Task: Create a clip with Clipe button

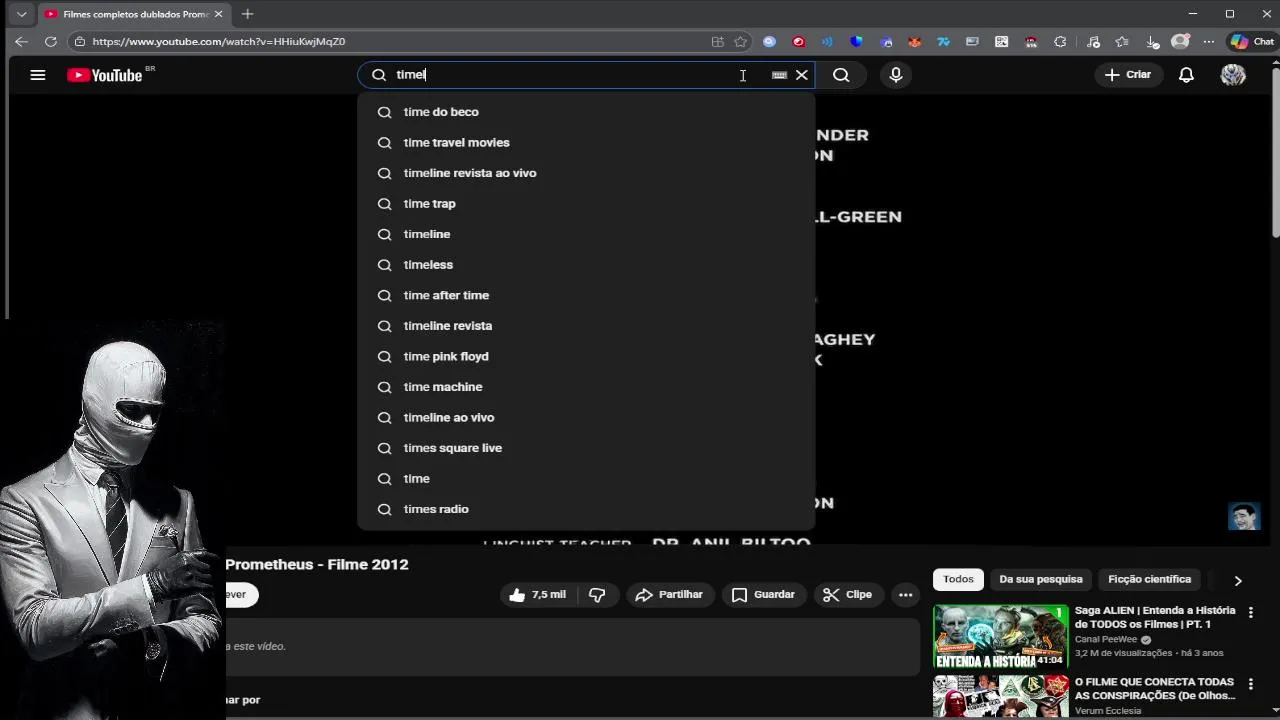Action: click(848, 595)
